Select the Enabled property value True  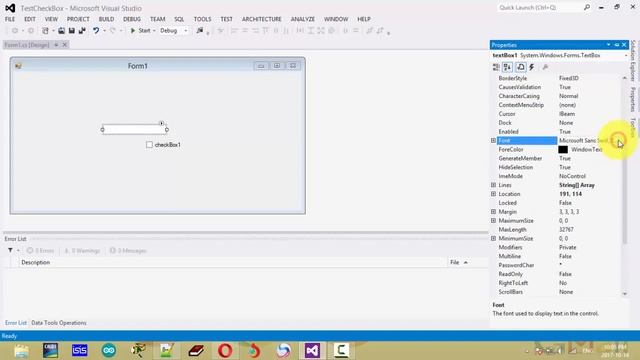tap(565, 132)
